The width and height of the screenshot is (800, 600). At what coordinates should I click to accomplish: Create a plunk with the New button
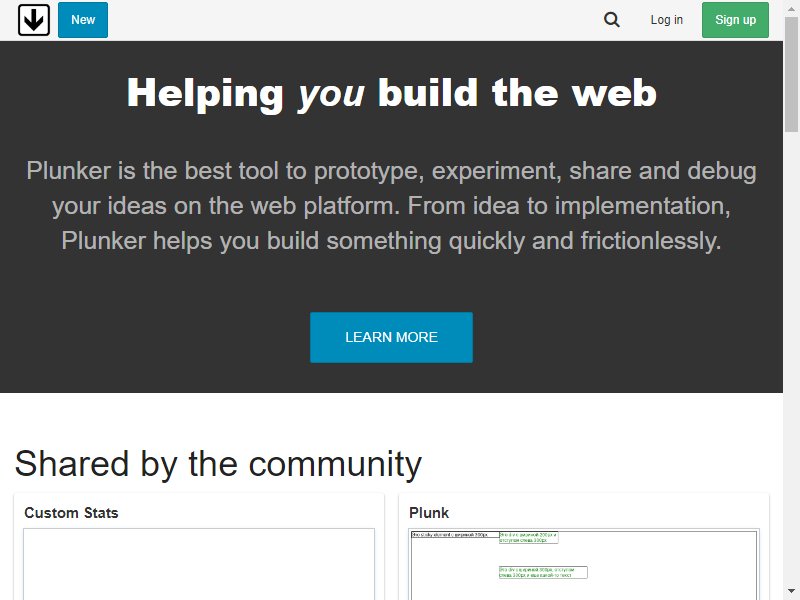pos(83,20)
